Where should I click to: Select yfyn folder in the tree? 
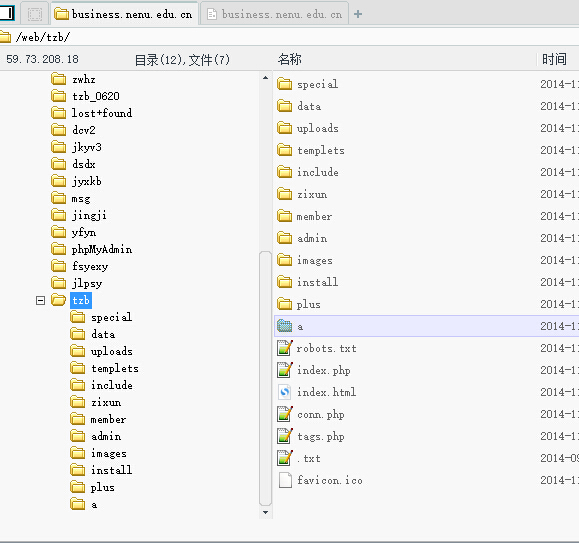pyautogui.click(x=84, y=232)
